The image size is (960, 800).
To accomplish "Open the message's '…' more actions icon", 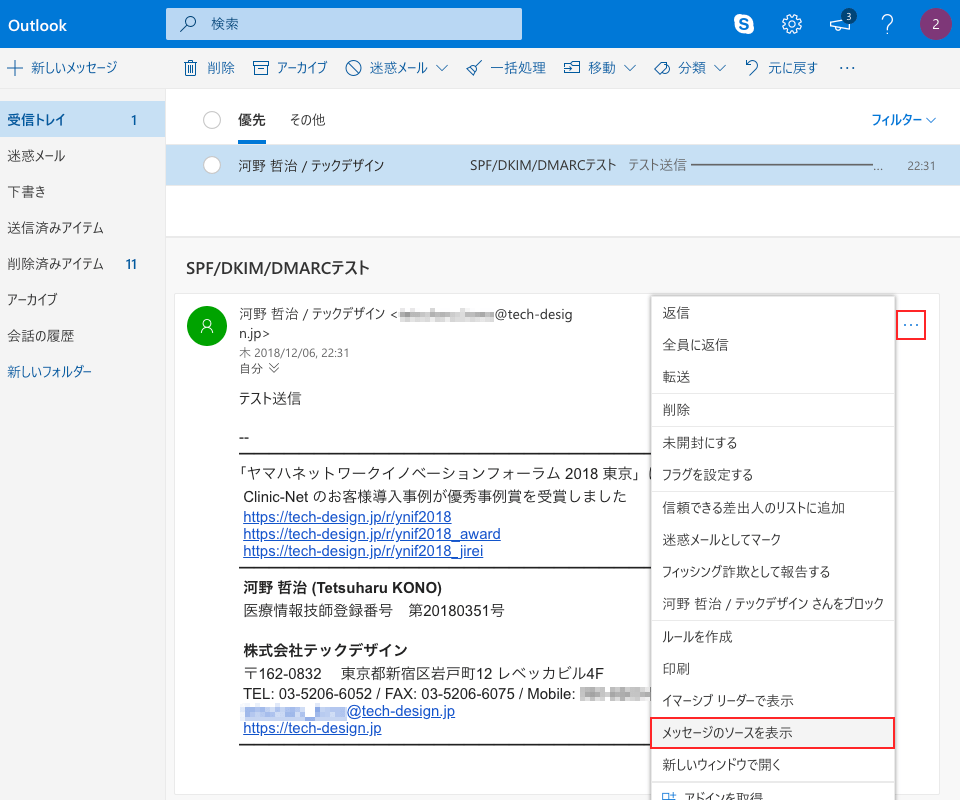I will pyautogui.click(x=910, y=324).
